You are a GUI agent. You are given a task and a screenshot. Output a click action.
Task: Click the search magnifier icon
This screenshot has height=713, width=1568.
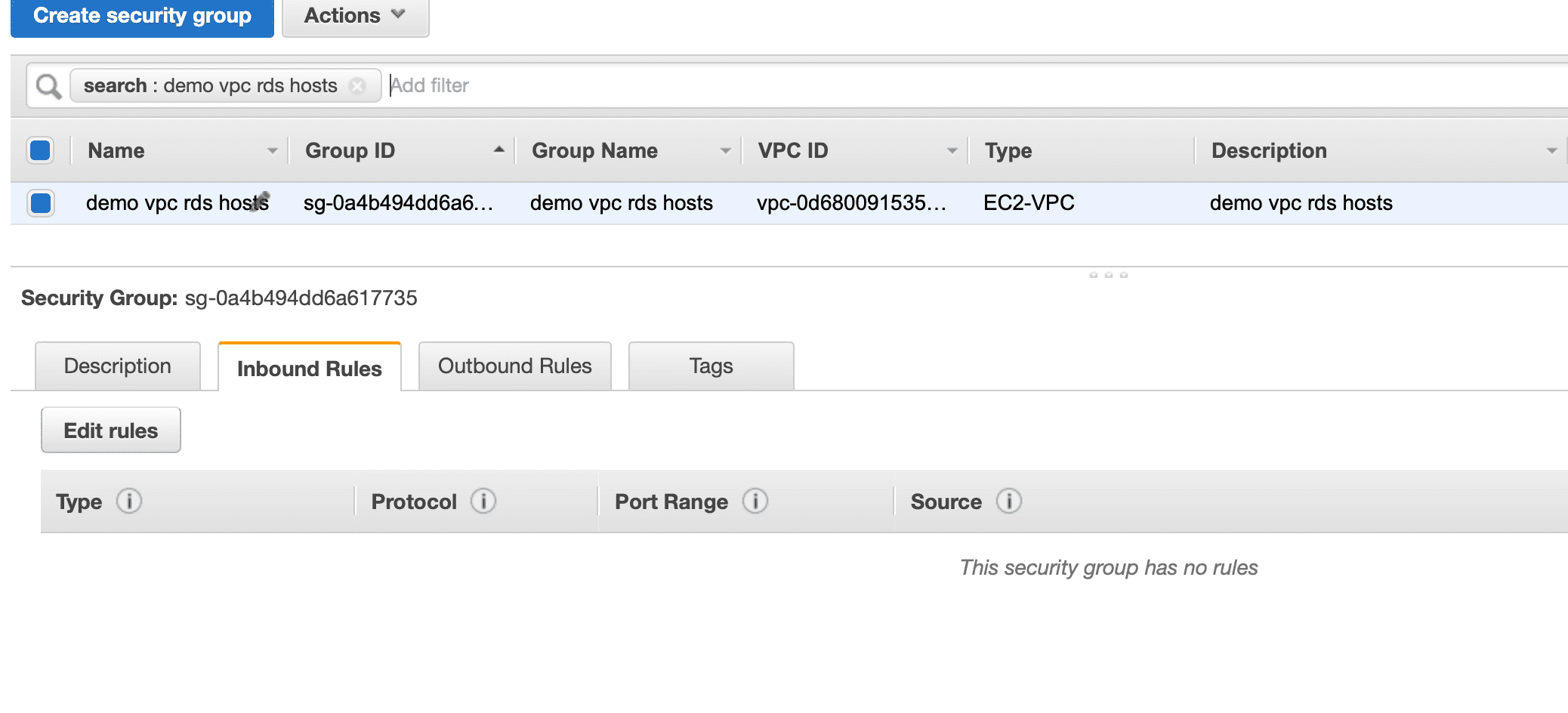(48, 86)
